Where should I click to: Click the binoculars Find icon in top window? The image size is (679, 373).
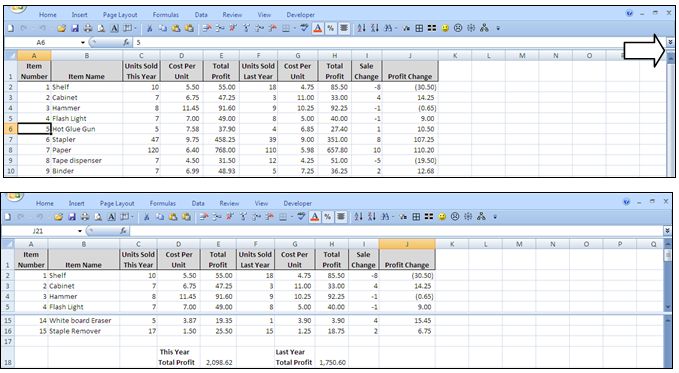pos(388,28)
